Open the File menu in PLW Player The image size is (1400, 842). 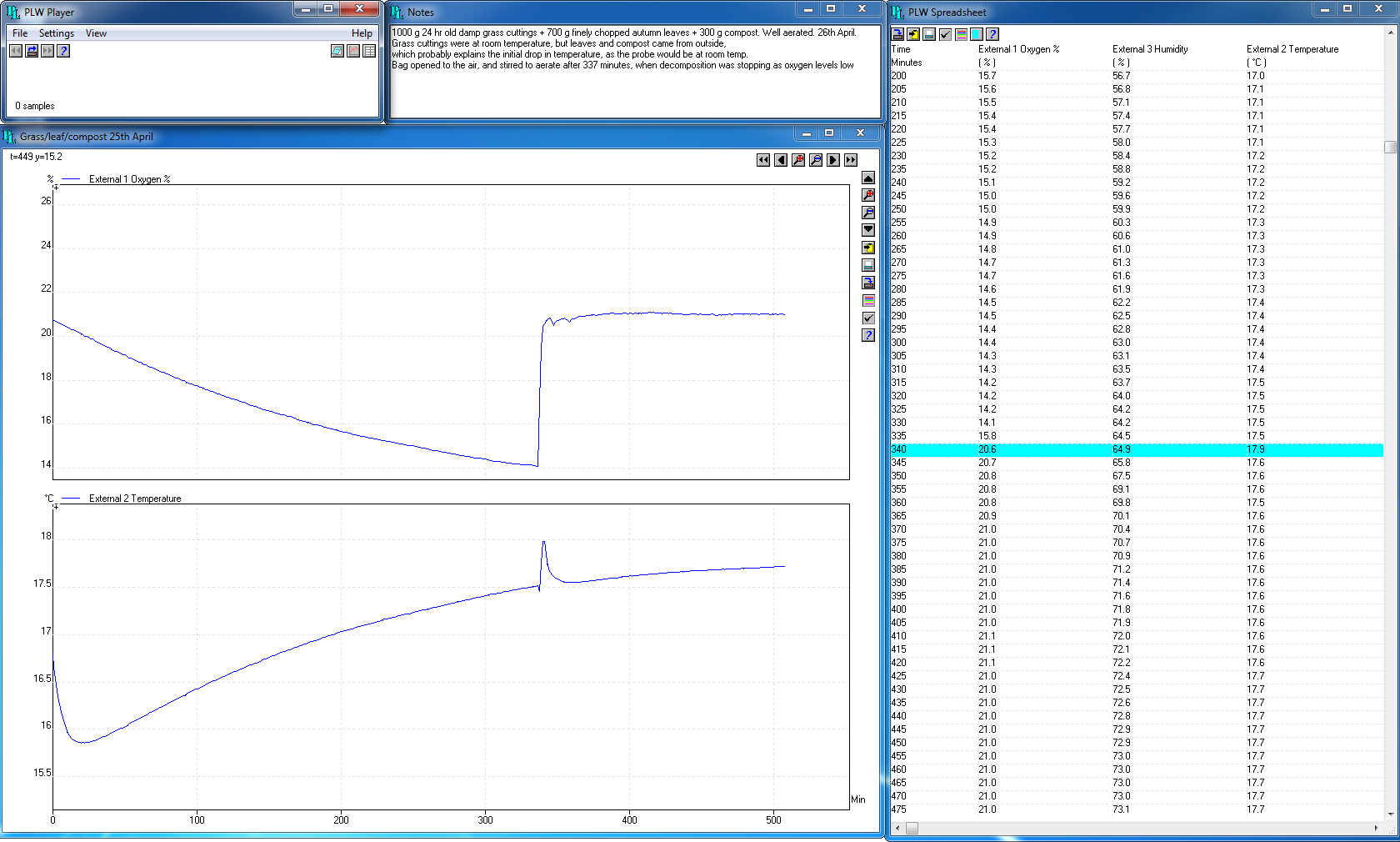pos(20,33)
